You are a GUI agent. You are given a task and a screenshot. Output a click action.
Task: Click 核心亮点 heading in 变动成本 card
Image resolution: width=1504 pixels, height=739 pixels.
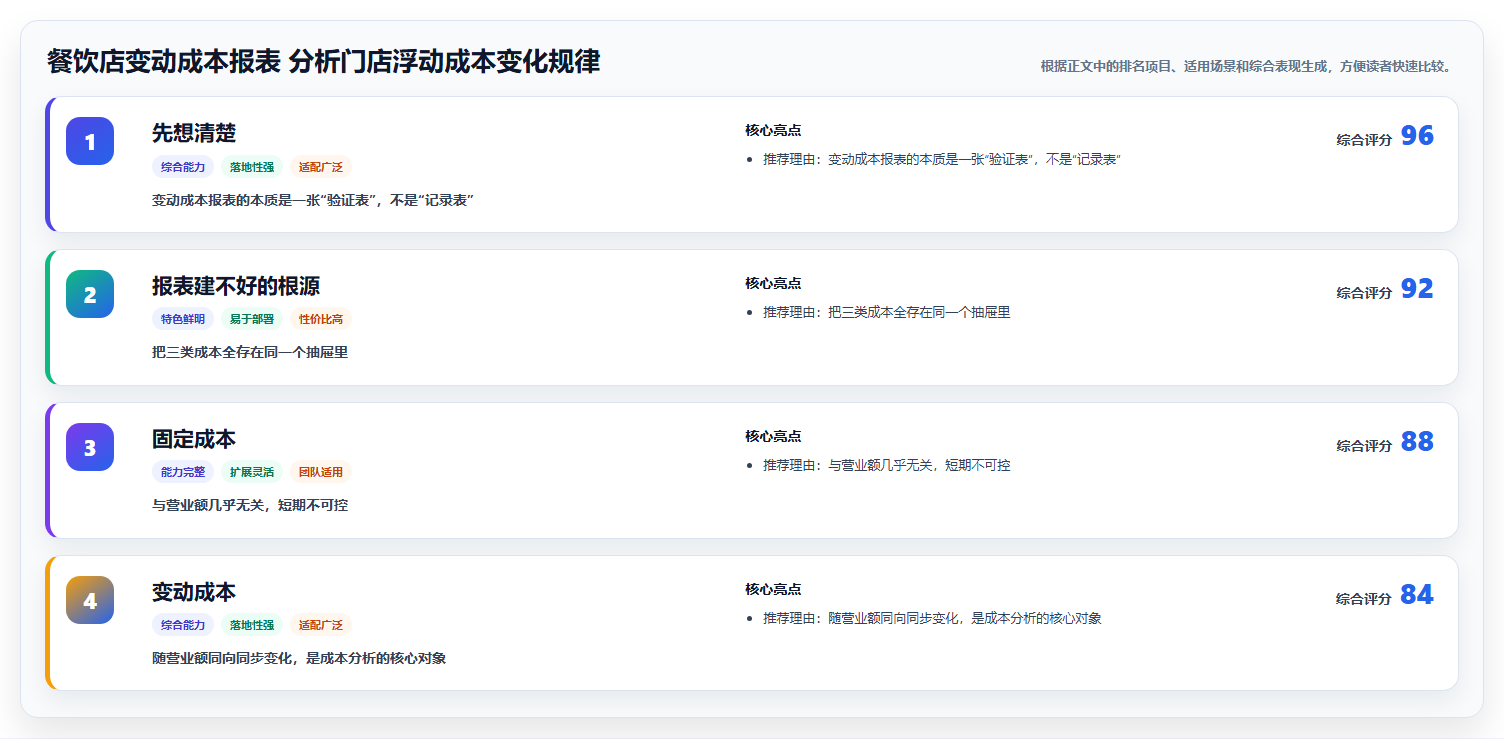773,590
